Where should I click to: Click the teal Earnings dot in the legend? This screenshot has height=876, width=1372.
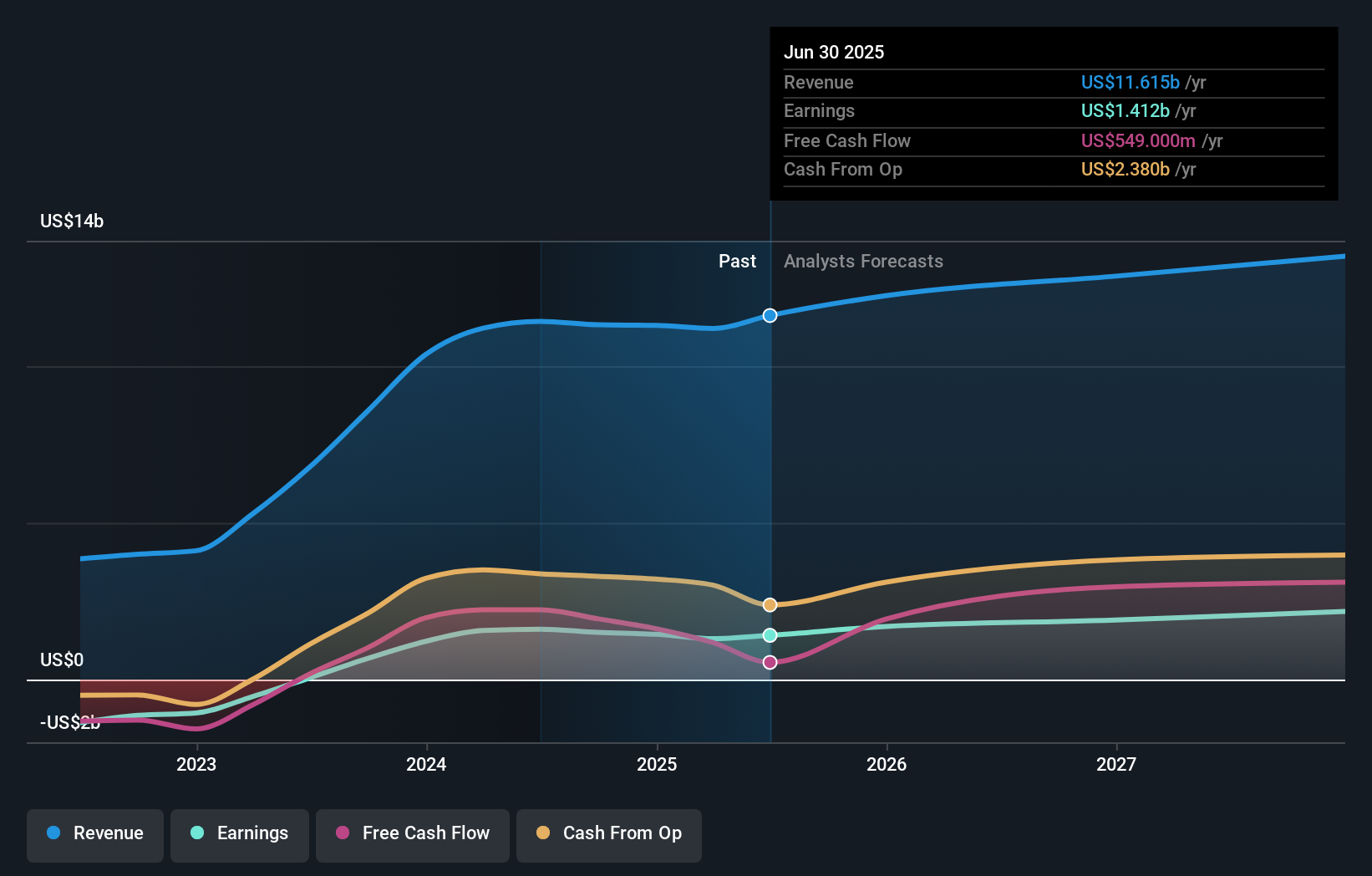click(x=196, y=833)
